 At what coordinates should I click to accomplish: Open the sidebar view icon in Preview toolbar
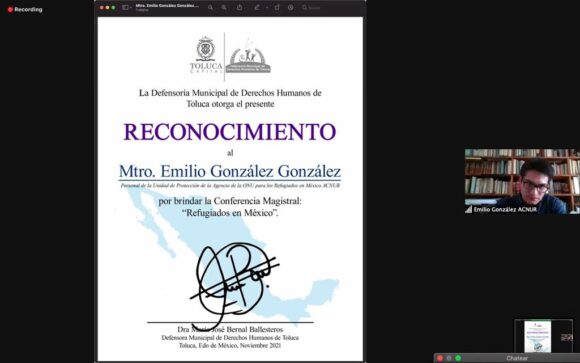coord(125,7)
